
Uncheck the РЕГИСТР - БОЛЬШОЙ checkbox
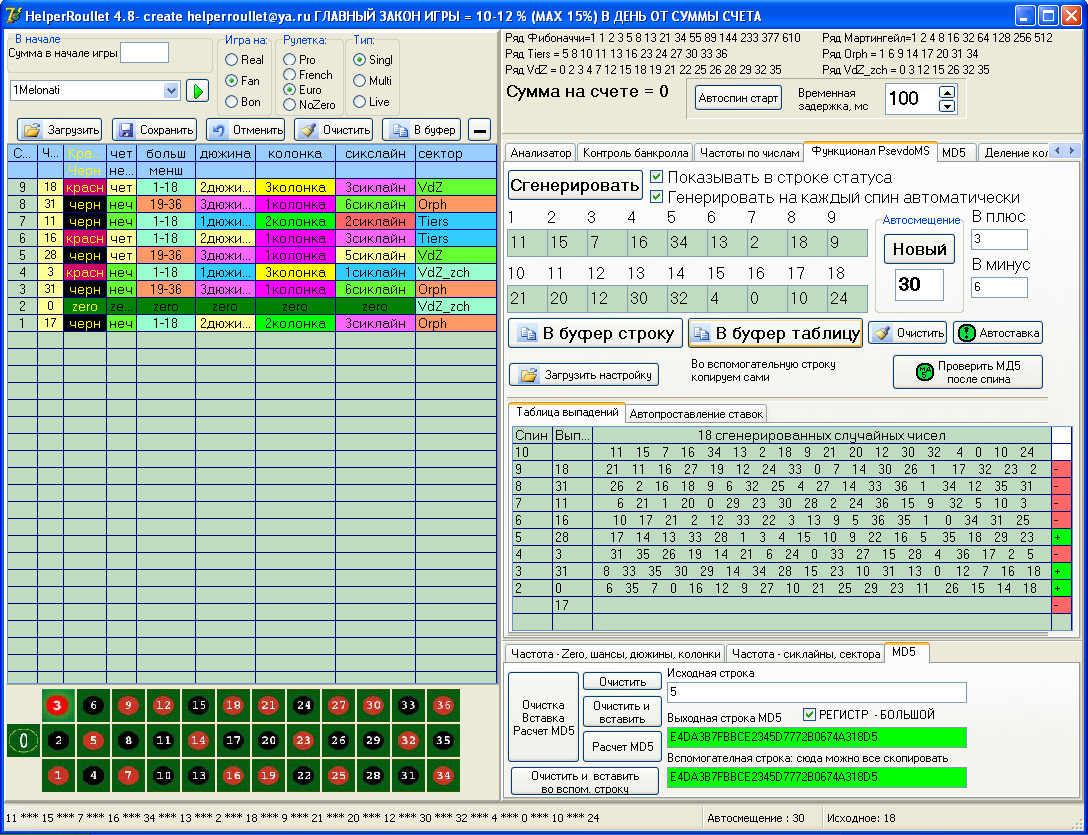(x=810, y=714)
